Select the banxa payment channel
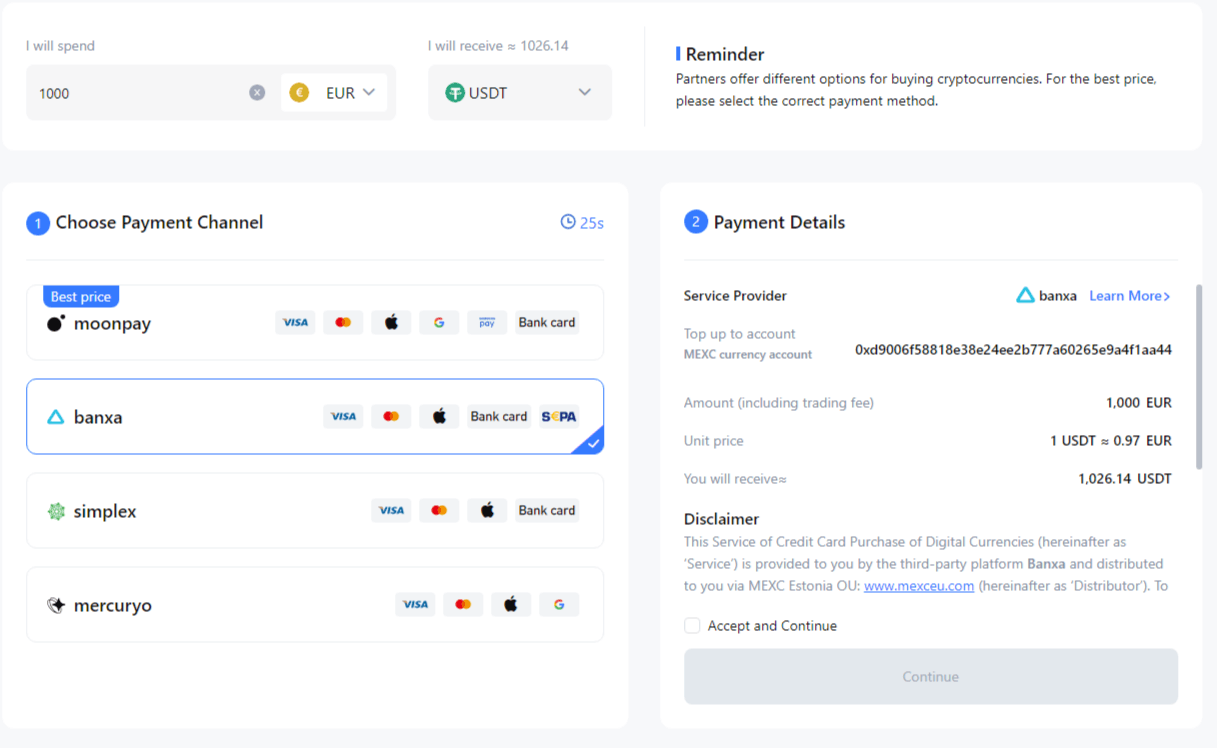The image size is (1217, 748). click(x=98, y=418)
